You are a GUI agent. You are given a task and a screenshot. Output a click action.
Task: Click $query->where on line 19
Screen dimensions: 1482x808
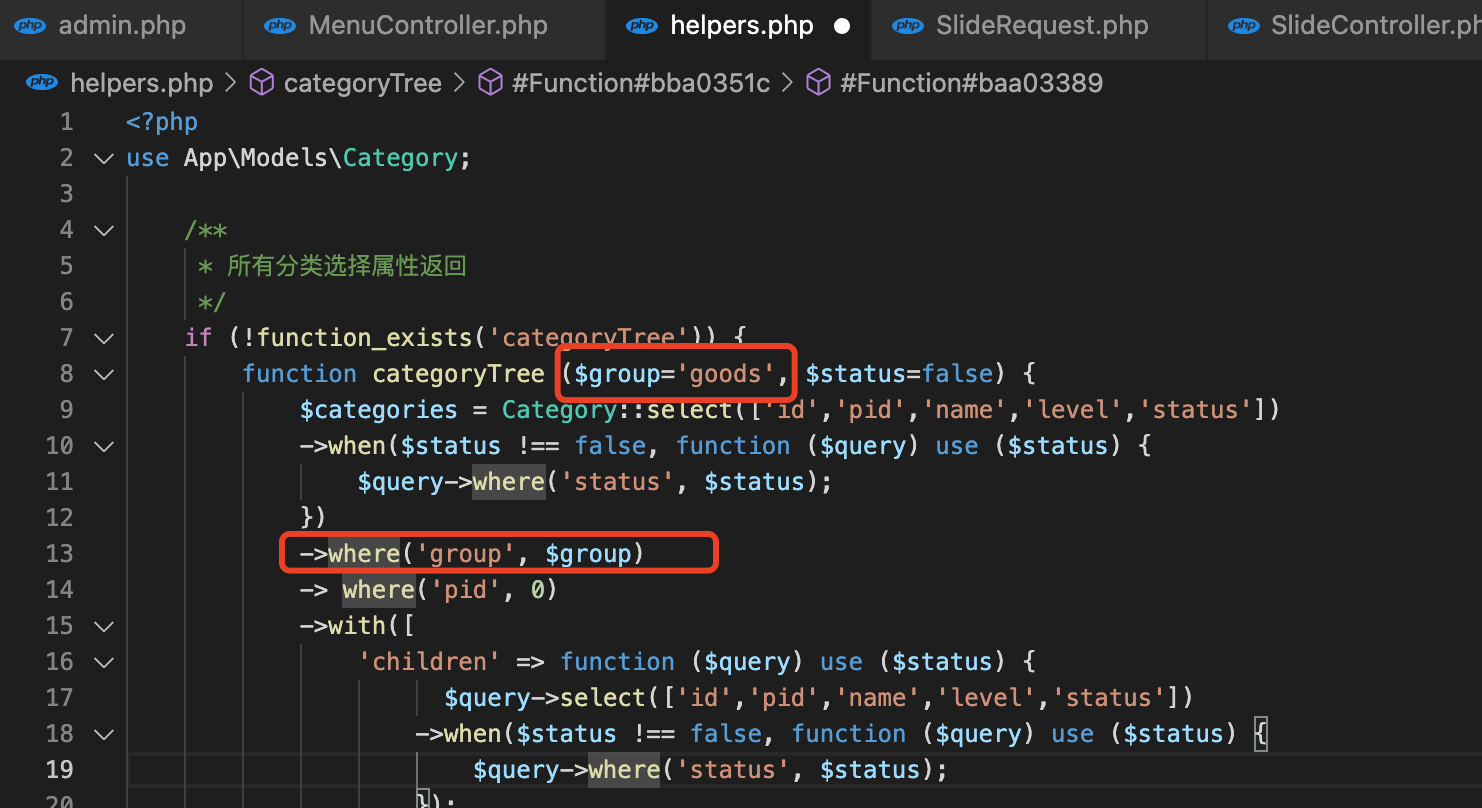(x=566, y=770)
